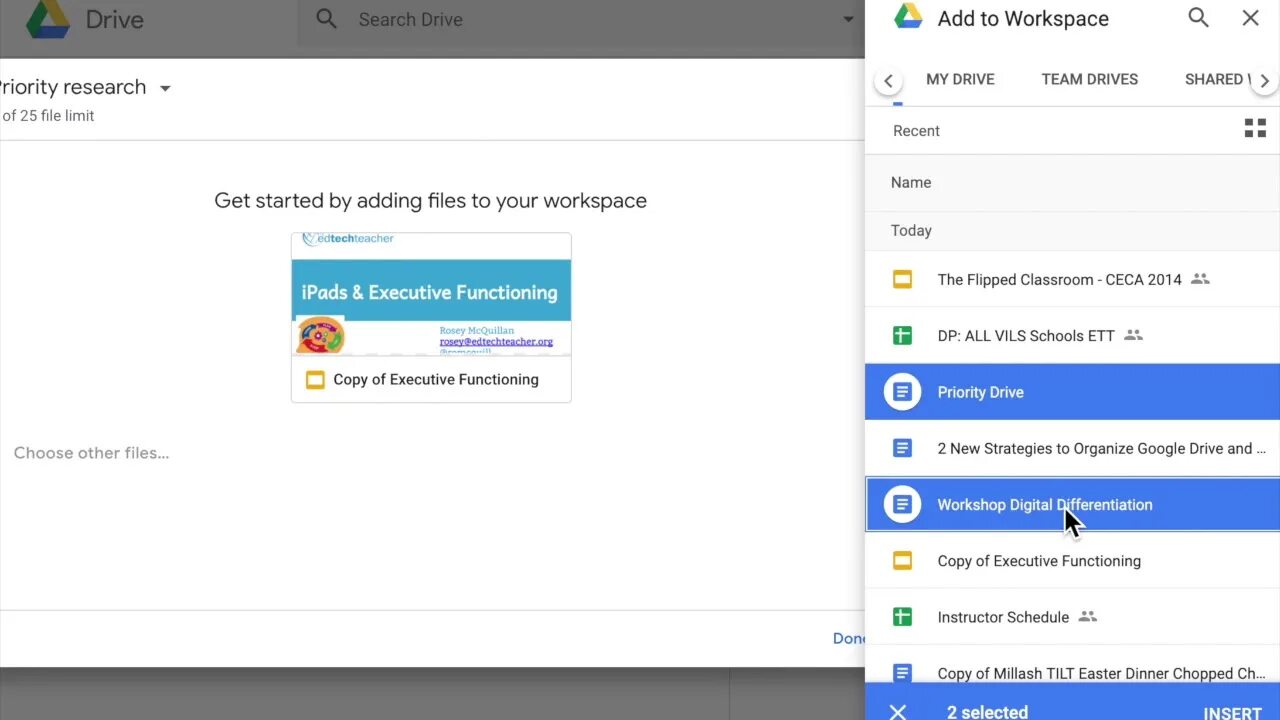Click shared people icon on Flipped Classroom row
The width and height of the screenshot is (1280, 720).
(1201, 279)
